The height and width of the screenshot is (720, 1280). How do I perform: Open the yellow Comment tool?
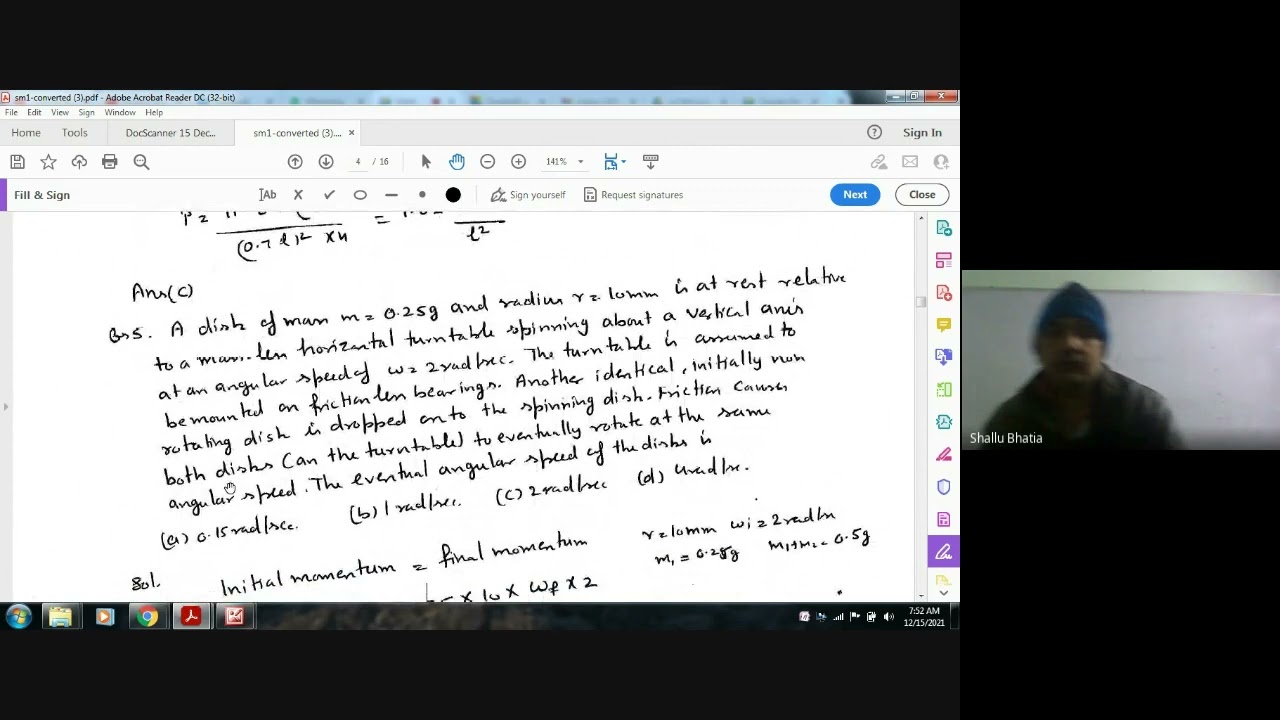click(944, 325)
